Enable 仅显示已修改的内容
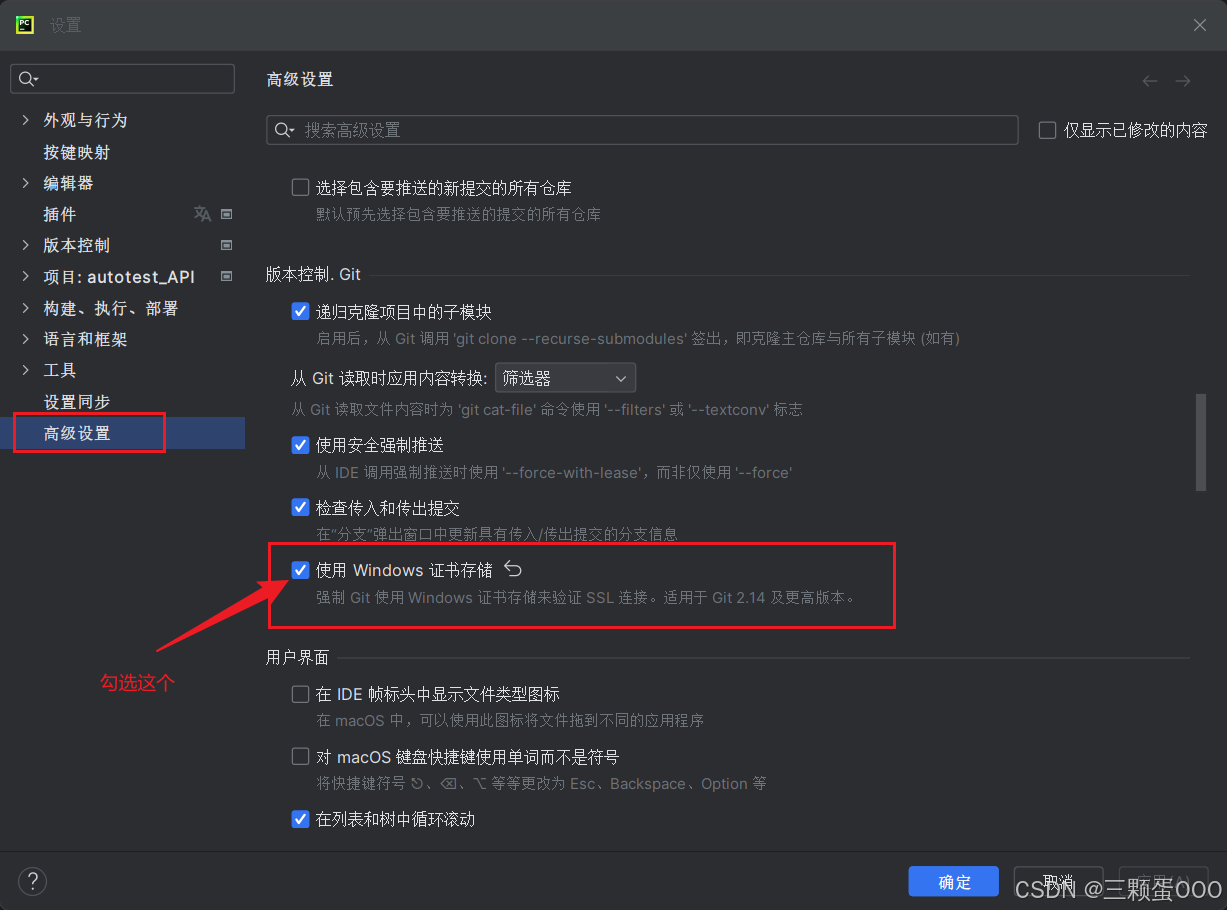 (x=1046, y=129)
